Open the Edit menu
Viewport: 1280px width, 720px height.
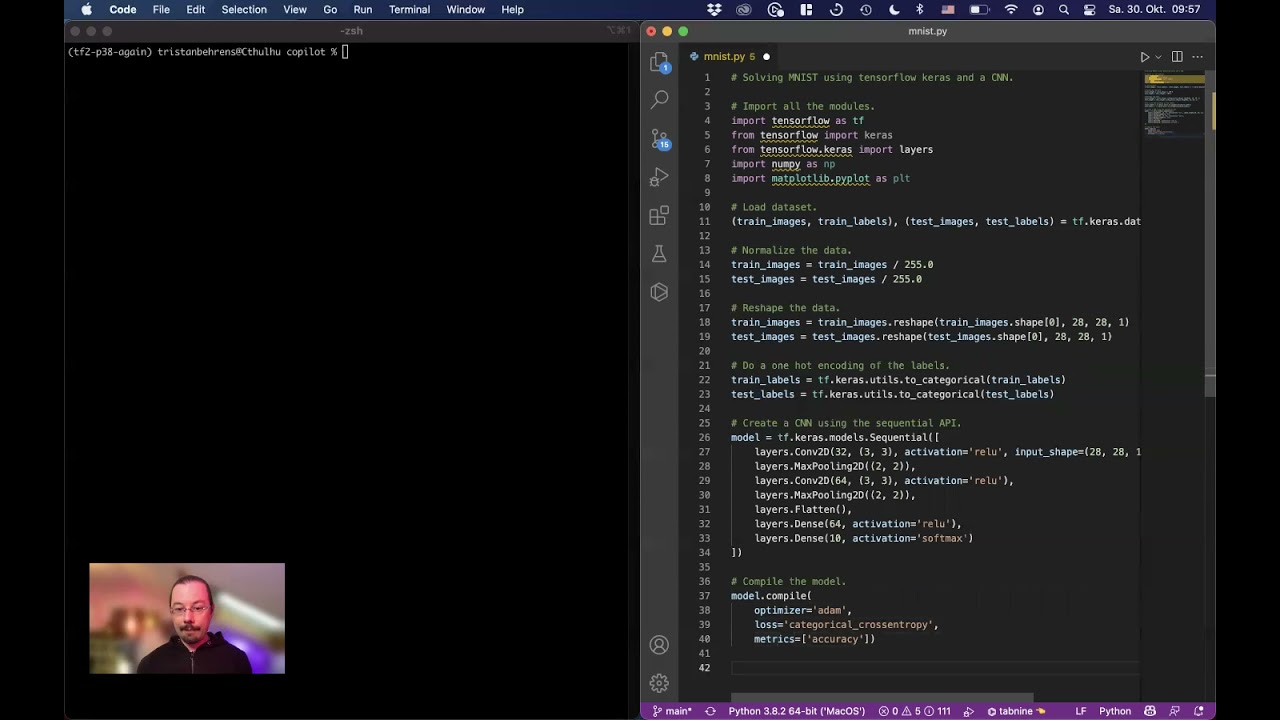(x=195, y=9)
